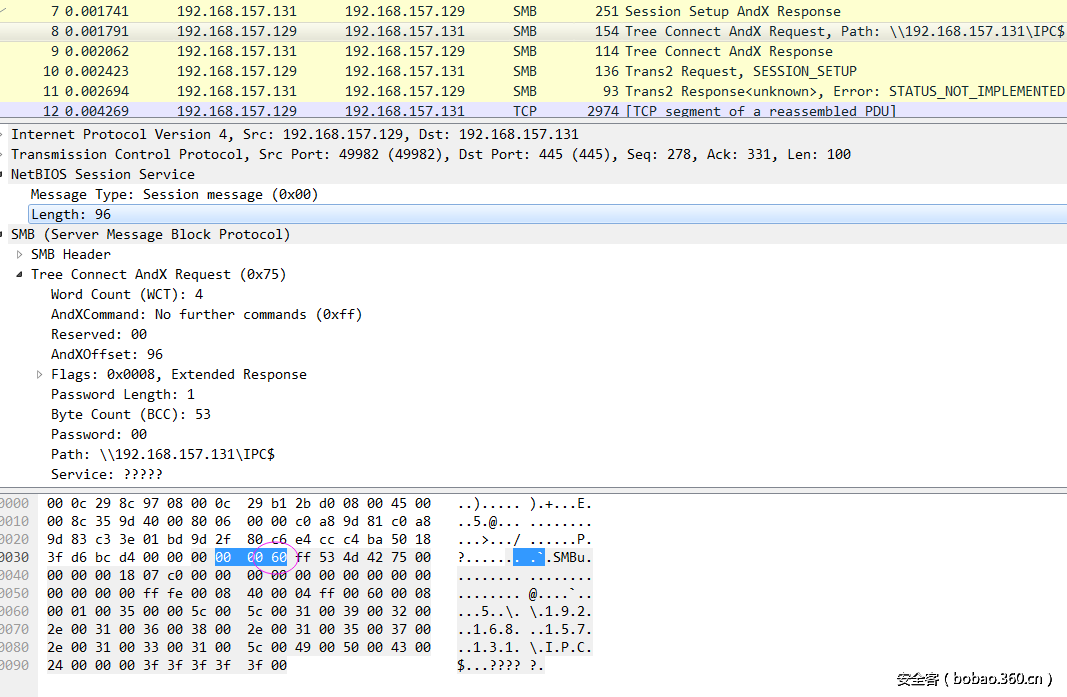Select the Path \\192.168.157.131\IPC$ field
This screenshot has height=697, width=1067.
tap(163, 455)
